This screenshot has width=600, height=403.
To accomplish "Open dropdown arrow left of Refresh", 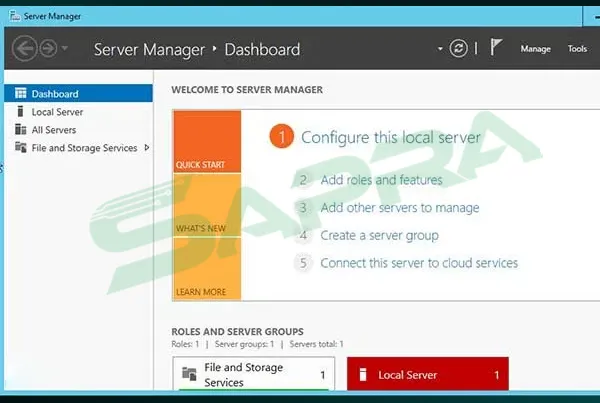I will [x=440, y=49].
